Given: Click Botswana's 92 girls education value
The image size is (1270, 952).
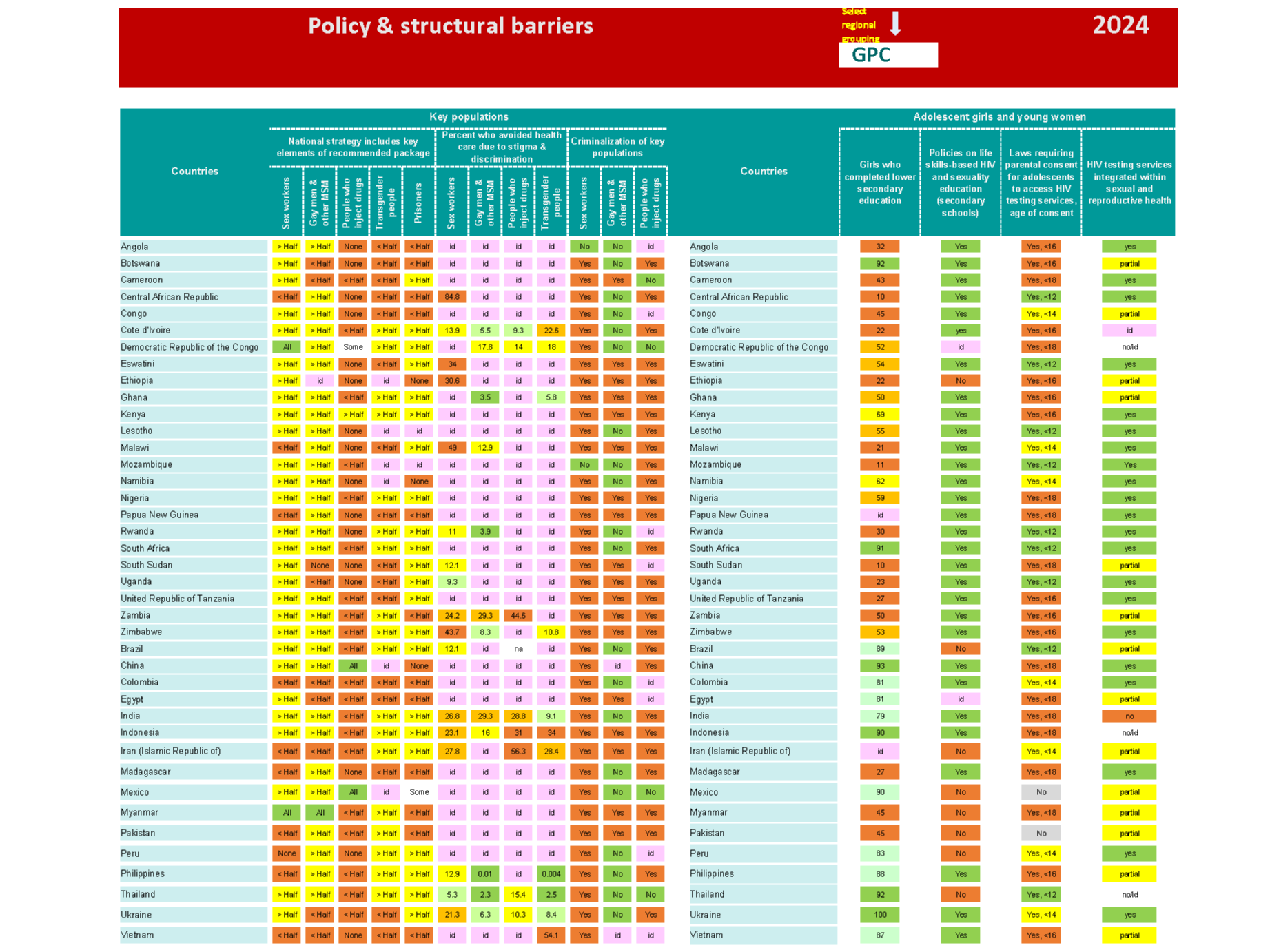Looking at the screenshot, I should 880,263.
